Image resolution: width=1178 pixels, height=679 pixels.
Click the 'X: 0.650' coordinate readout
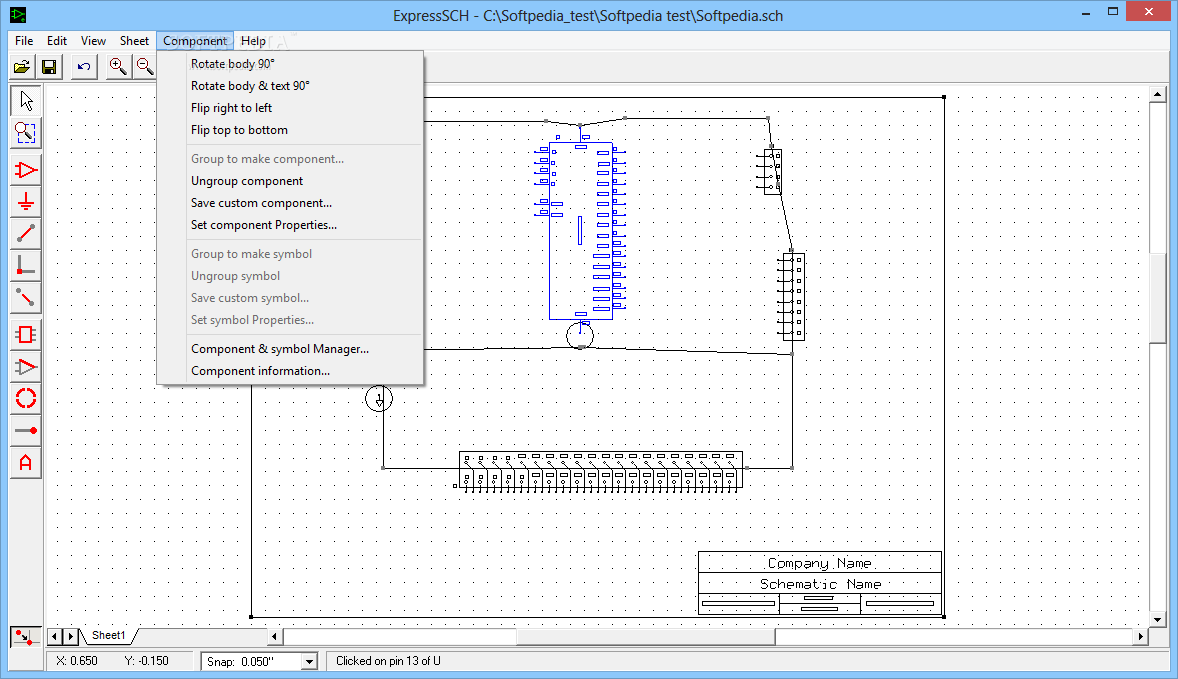(x=77, y=661)
